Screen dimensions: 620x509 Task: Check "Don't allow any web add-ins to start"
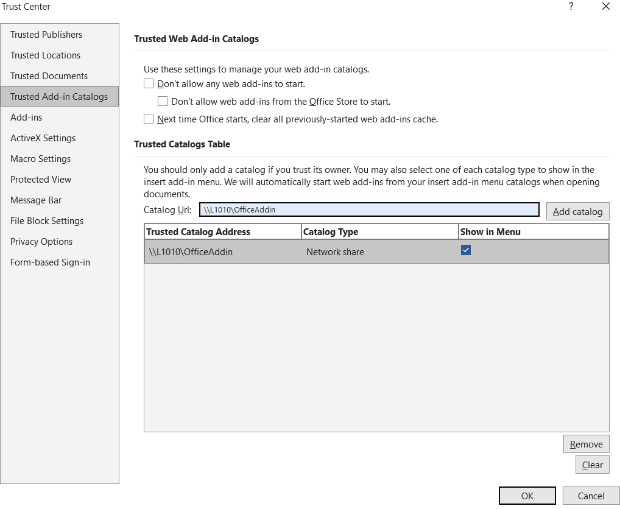pos(149,84)
